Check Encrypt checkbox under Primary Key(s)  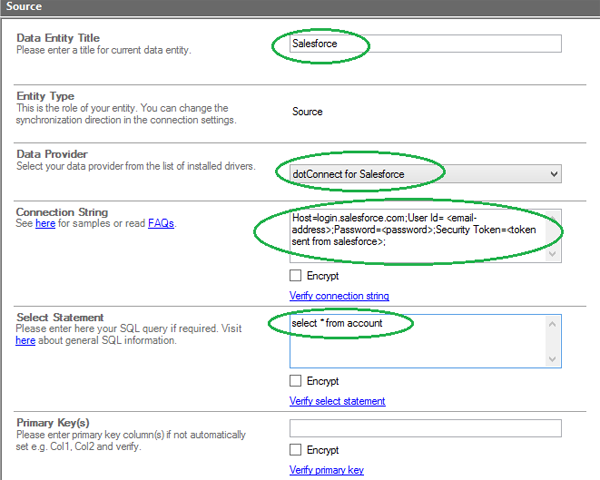pos(296,450)
